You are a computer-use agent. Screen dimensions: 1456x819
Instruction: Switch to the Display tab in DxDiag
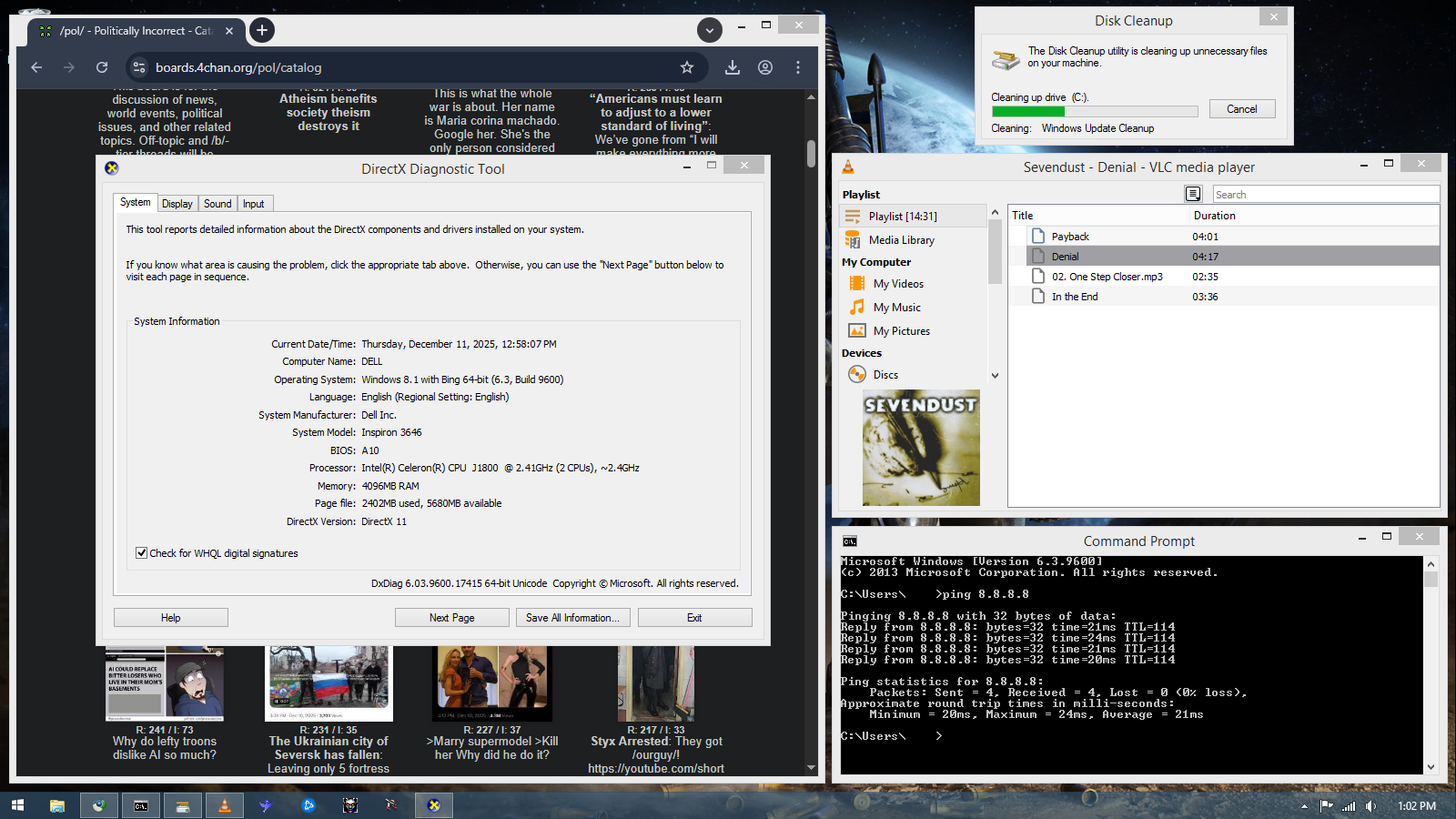click(177, 204)
